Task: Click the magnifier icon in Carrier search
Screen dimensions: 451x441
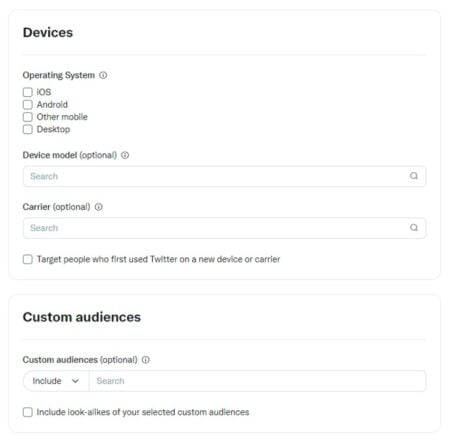Action: tap(414, 228)
